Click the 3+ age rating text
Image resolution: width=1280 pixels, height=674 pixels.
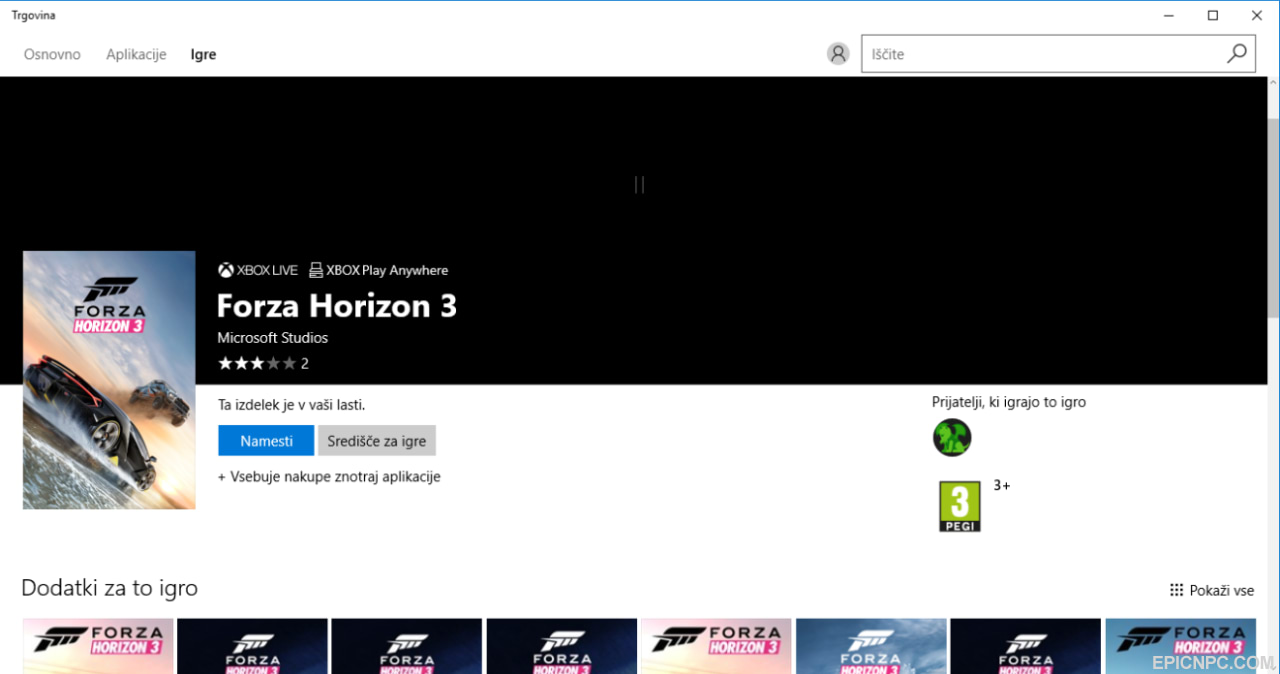[x=1002, y=485]
